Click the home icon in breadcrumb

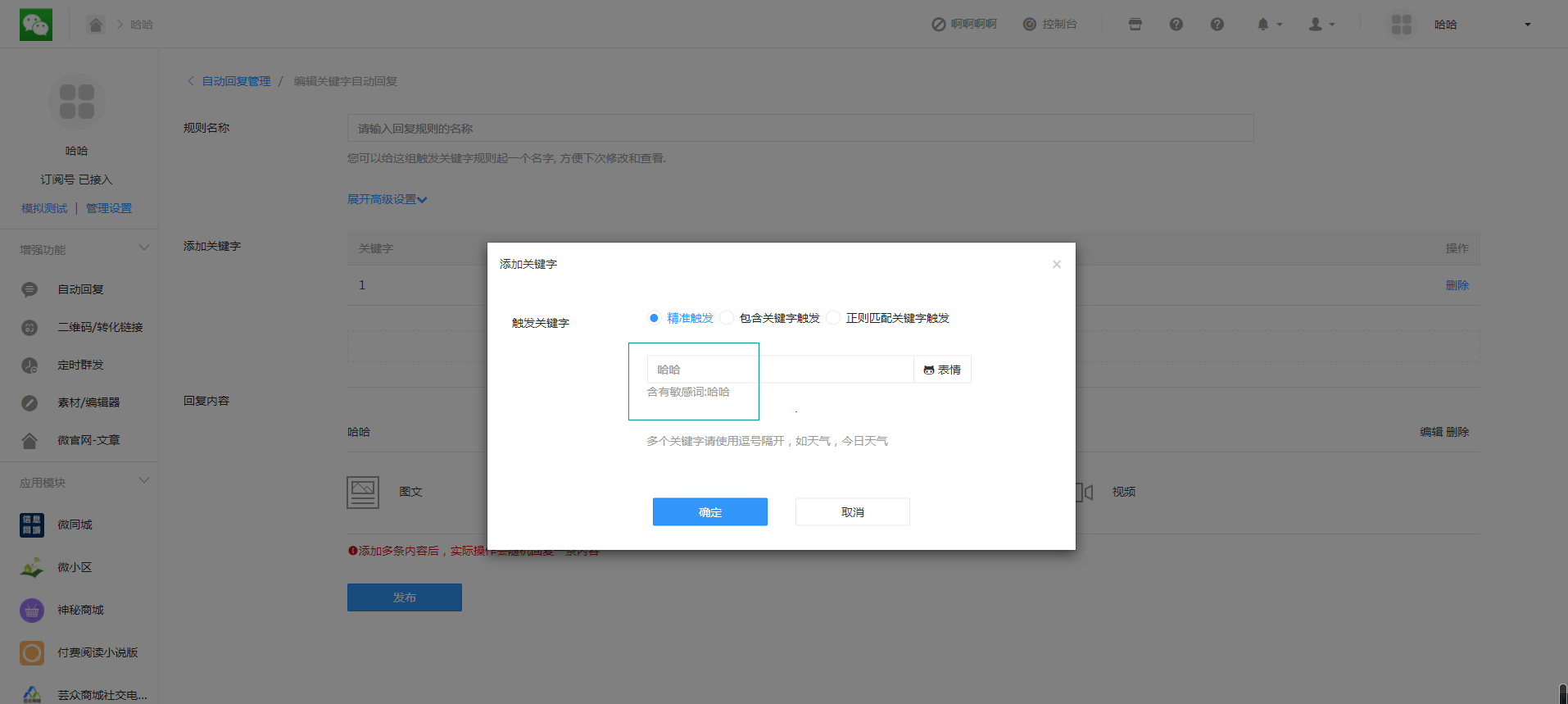pyautogui.click(x=96, y=25)
